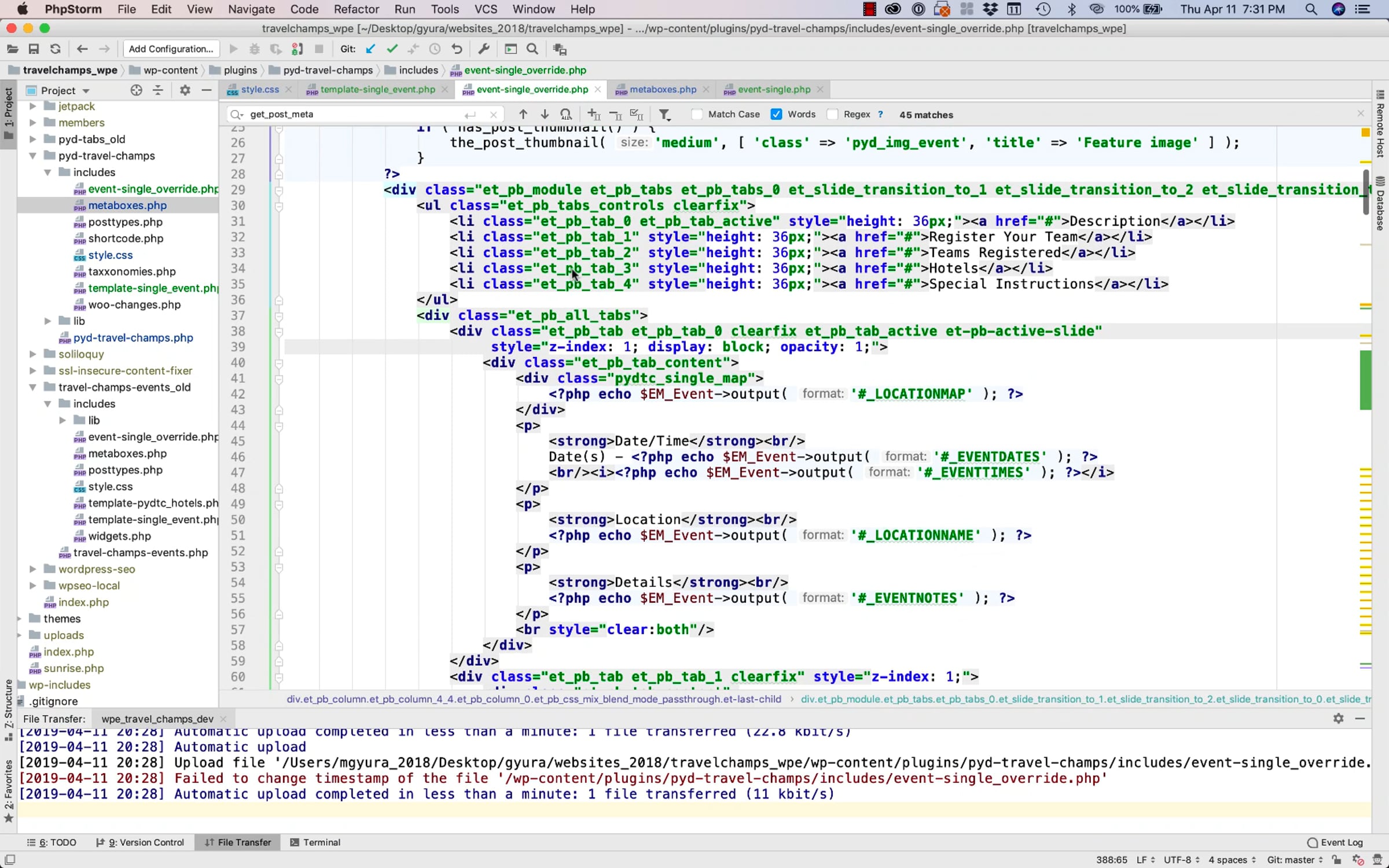Click the get_post_meta search field
Screen dimensions: 1389x868
pyautogui.click(x=353, y=115)
